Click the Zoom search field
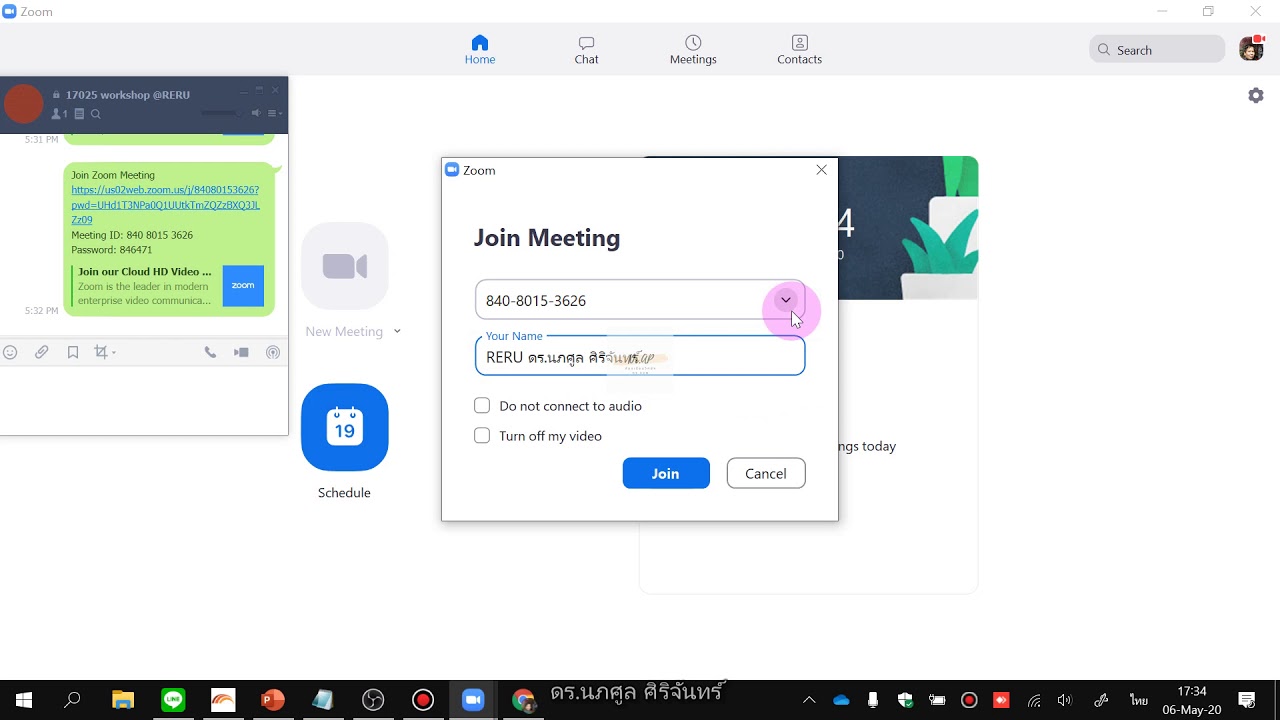This screenshot has height=720, width=1280. point(1157,49)
